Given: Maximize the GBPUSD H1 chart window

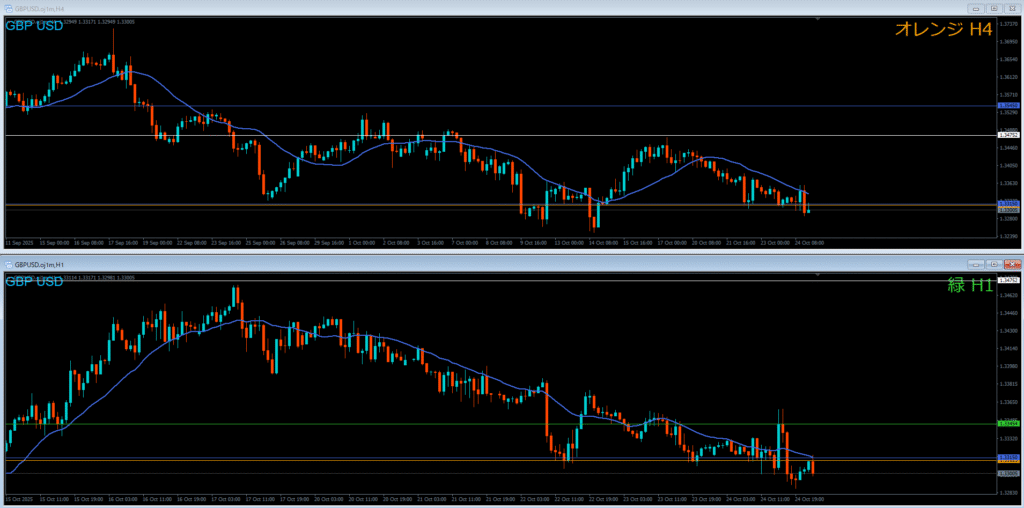Looking at the screenshot, I should pos(993,263).
